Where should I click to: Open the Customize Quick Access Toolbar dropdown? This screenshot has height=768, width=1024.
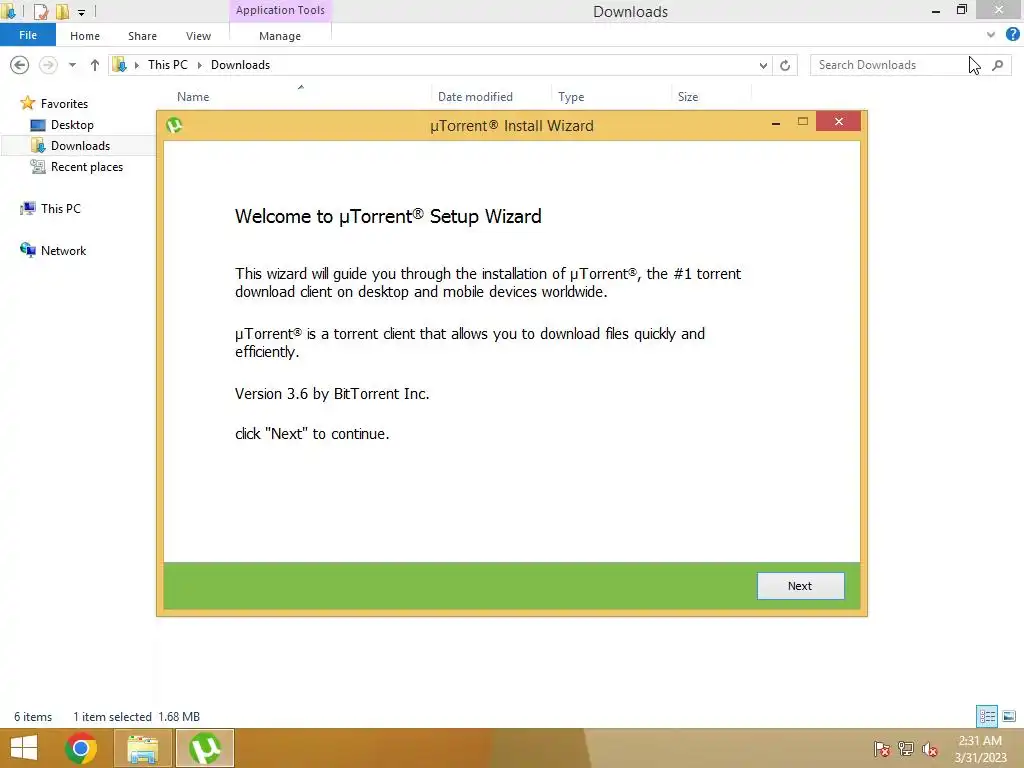(x=82, y=12)
